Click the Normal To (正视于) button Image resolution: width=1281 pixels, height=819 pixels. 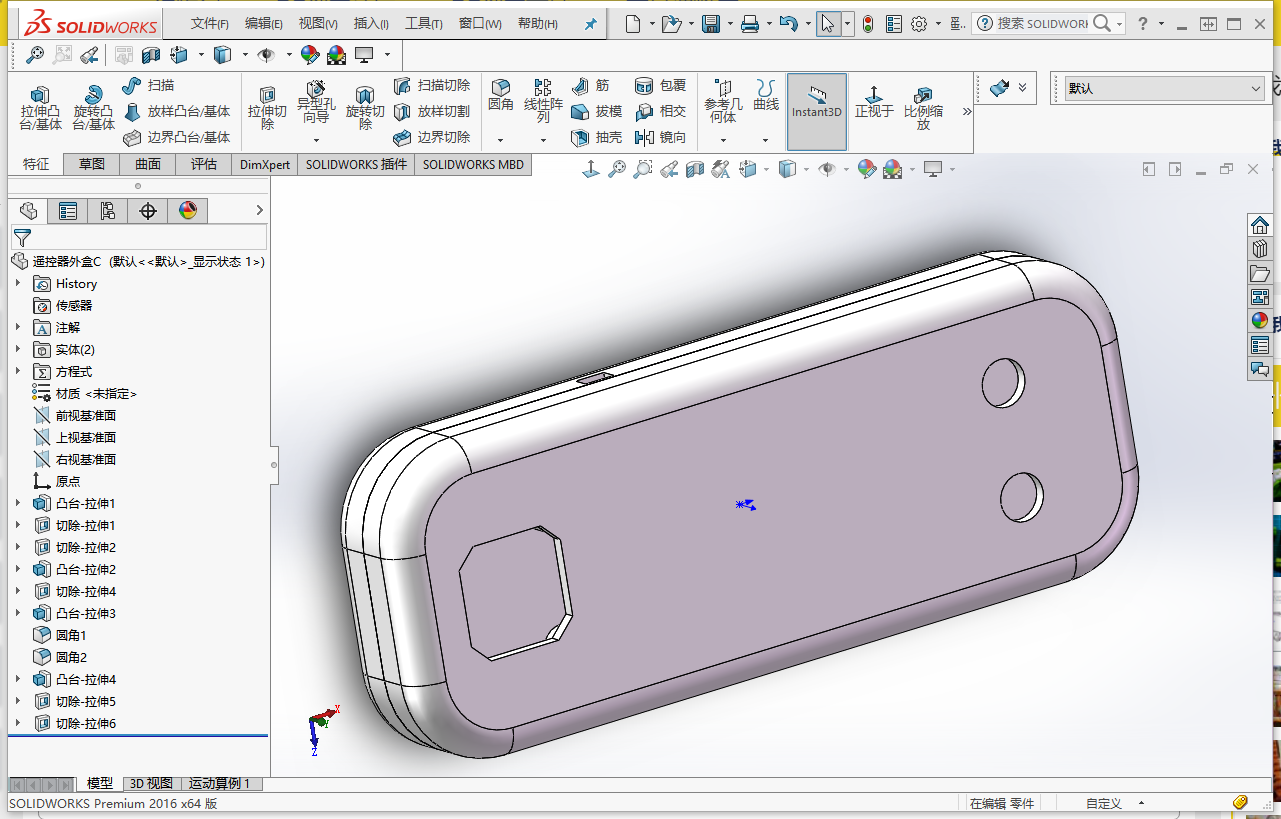[x=874, y=102]
